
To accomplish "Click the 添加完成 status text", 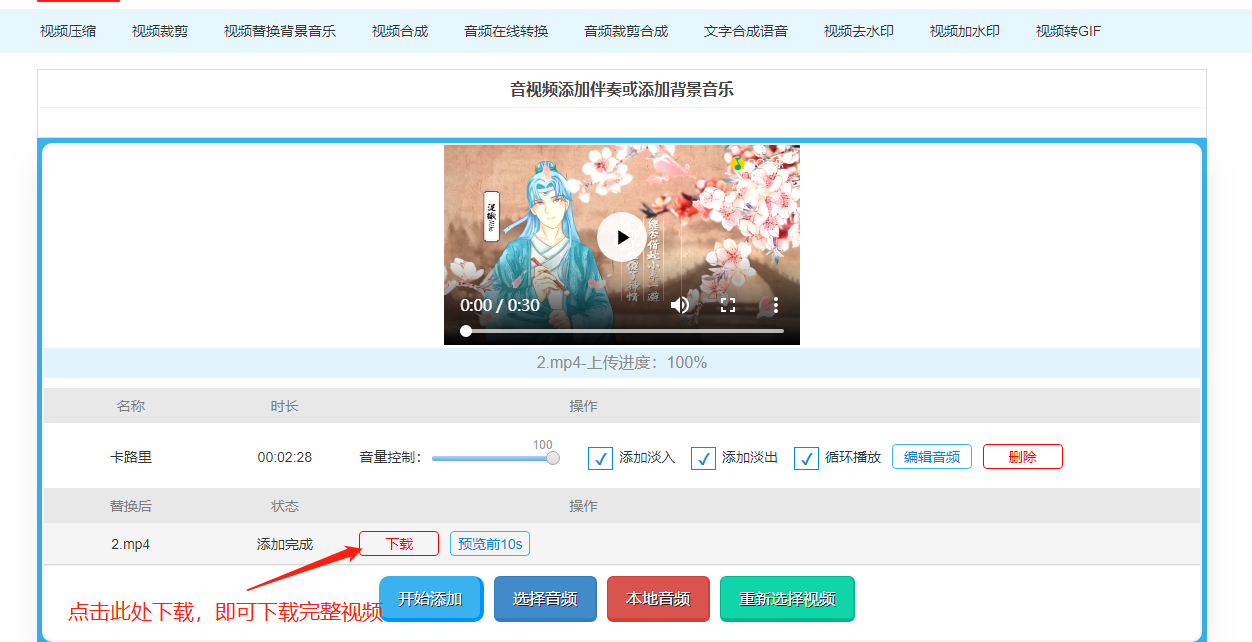I will point(285,545).
